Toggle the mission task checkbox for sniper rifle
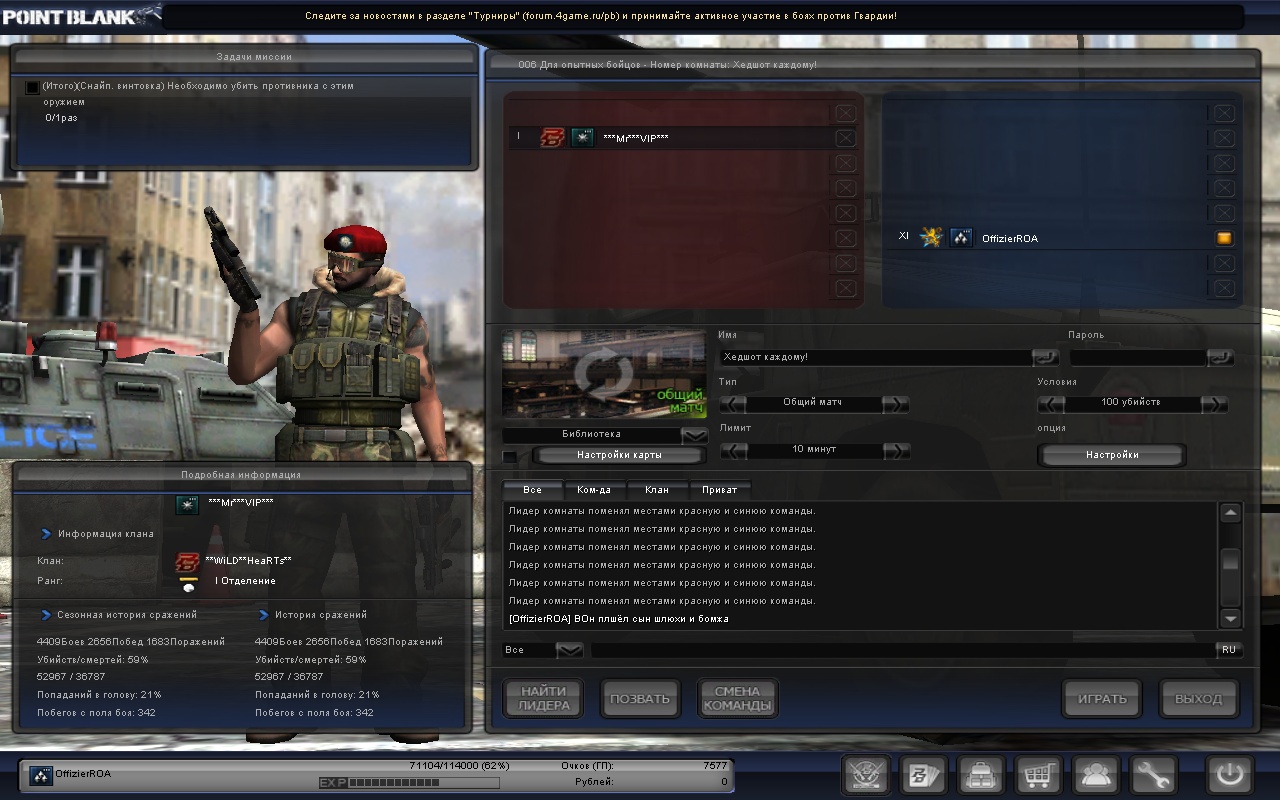This screenshot has width=1280, height=800. coord(32,88)
